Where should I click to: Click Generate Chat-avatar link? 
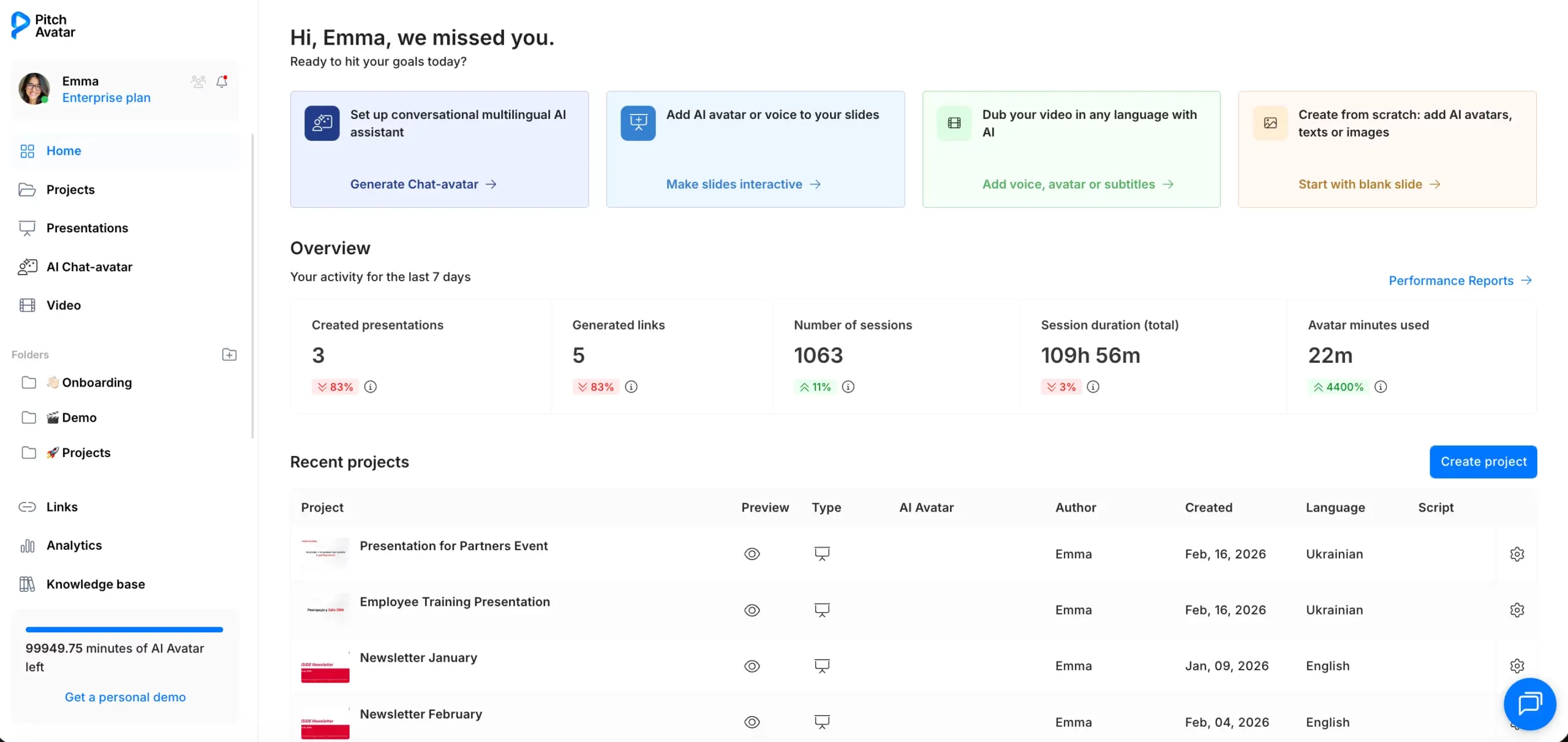[x=423, y=184]
